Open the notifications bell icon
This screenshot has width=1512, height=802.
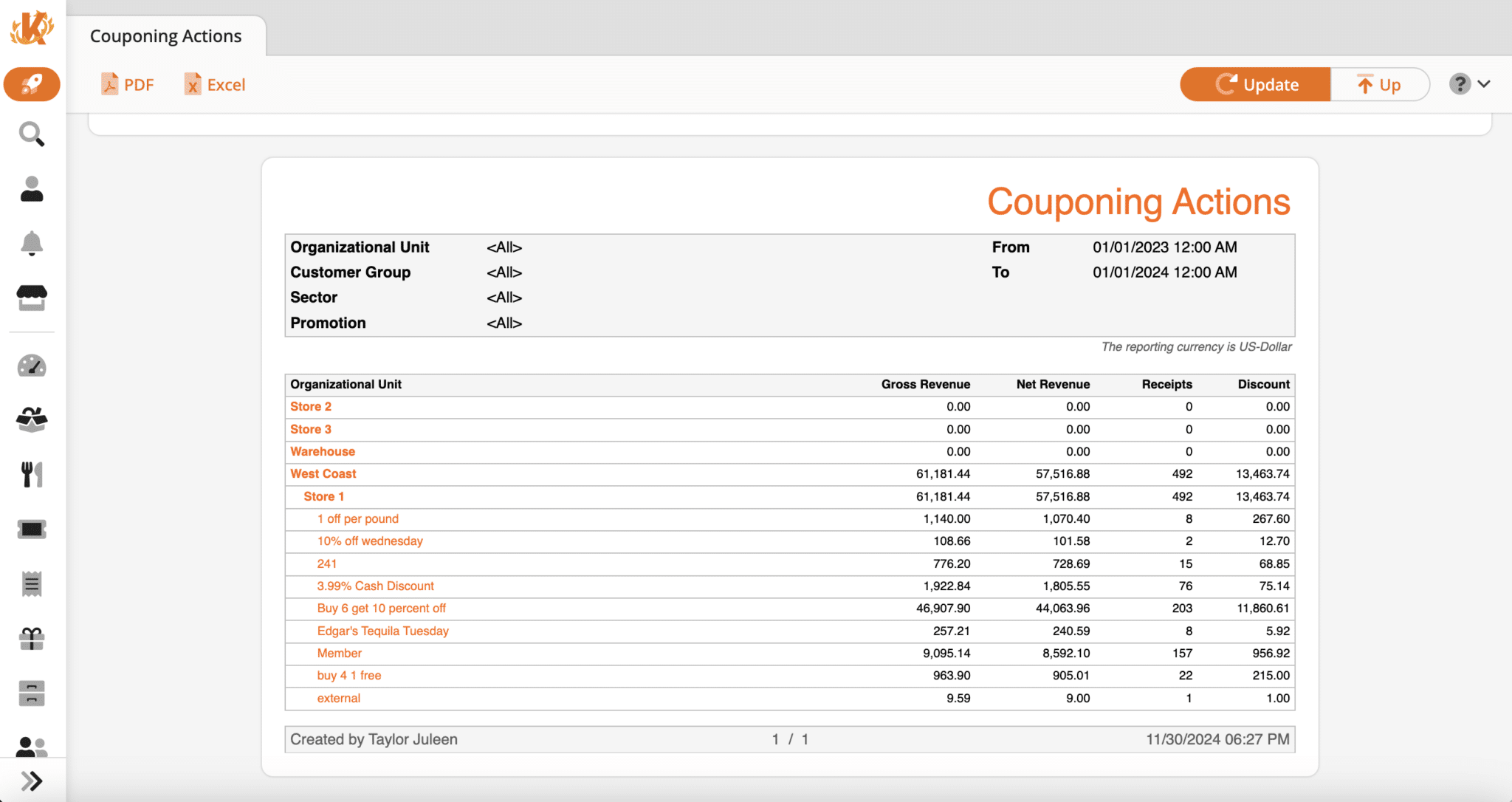(x=32, y=244)
